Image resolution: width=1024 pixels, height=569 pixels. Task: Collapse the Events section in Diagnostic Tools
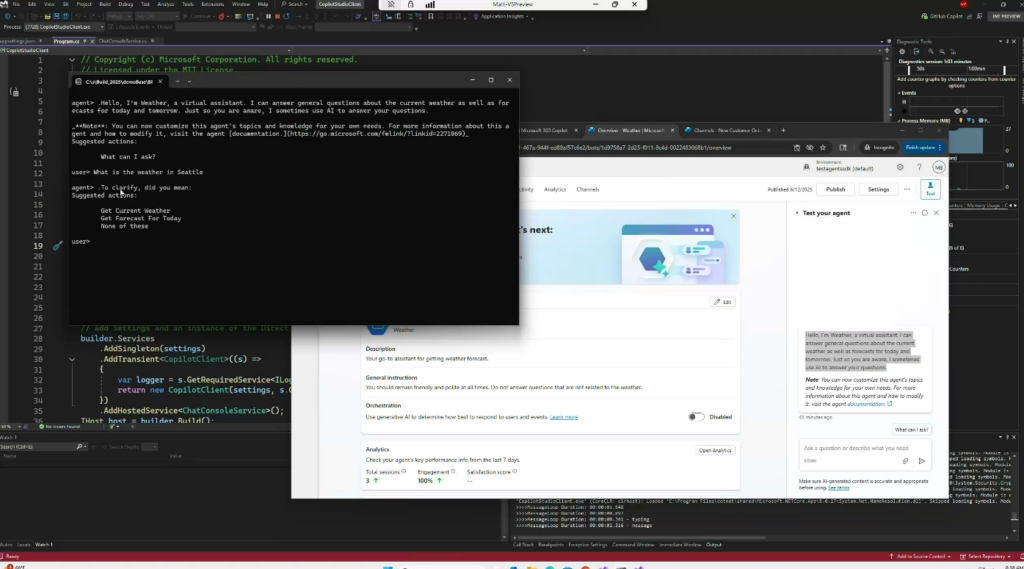click(x=899, y=93)
